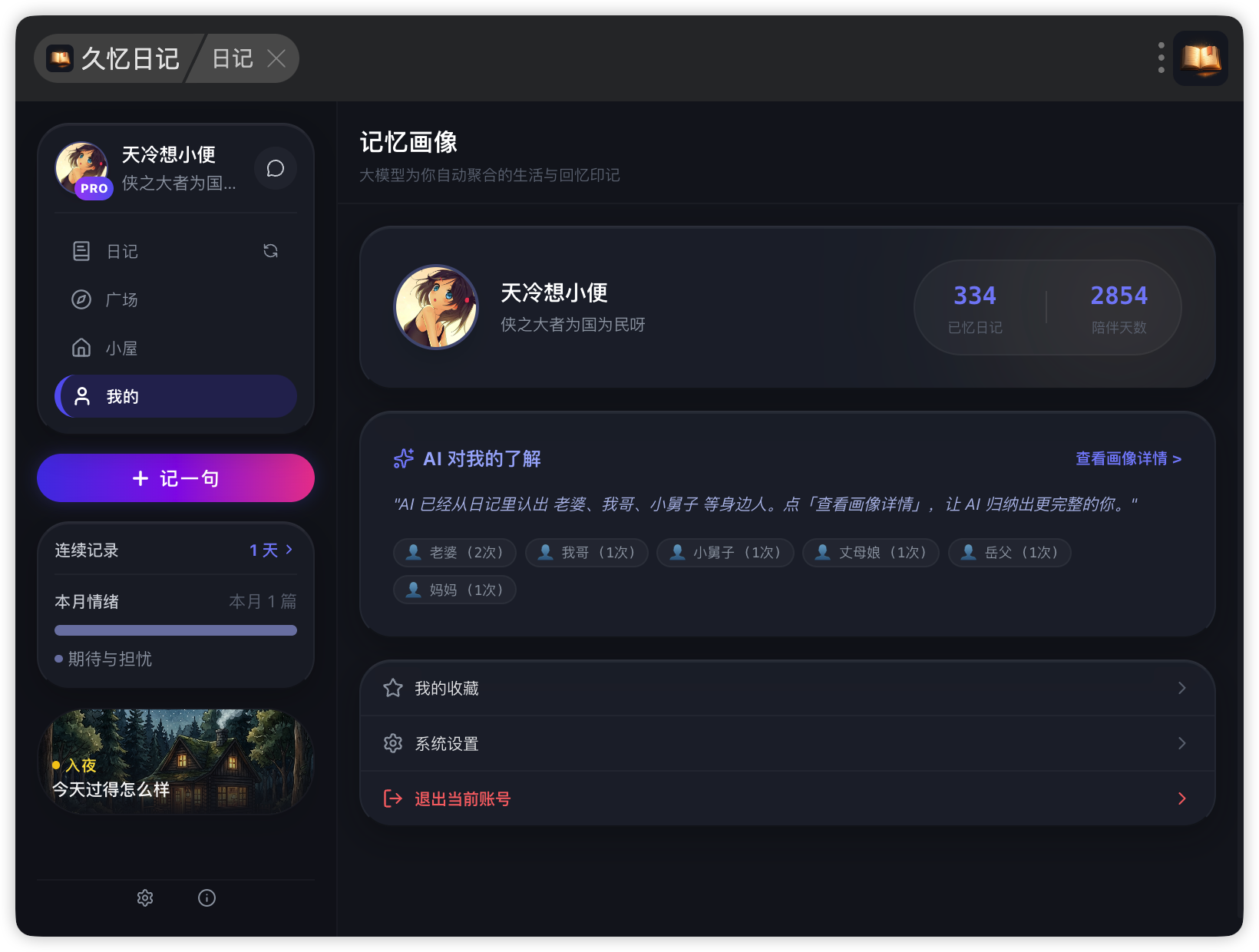Image resolution: width=1259 pixels, height=952 pixels.
Task: Expand the 连续记录 1 天 chevron
Action: click(x=289, y=550)
